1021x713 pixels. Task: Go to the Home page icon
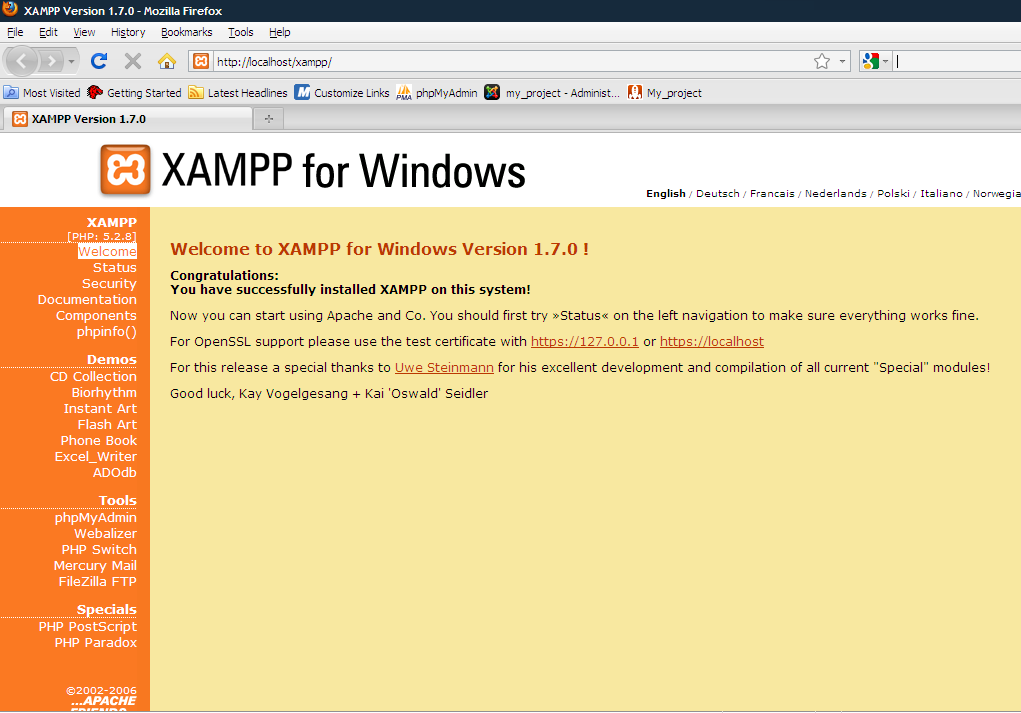(x=167, y=61)
